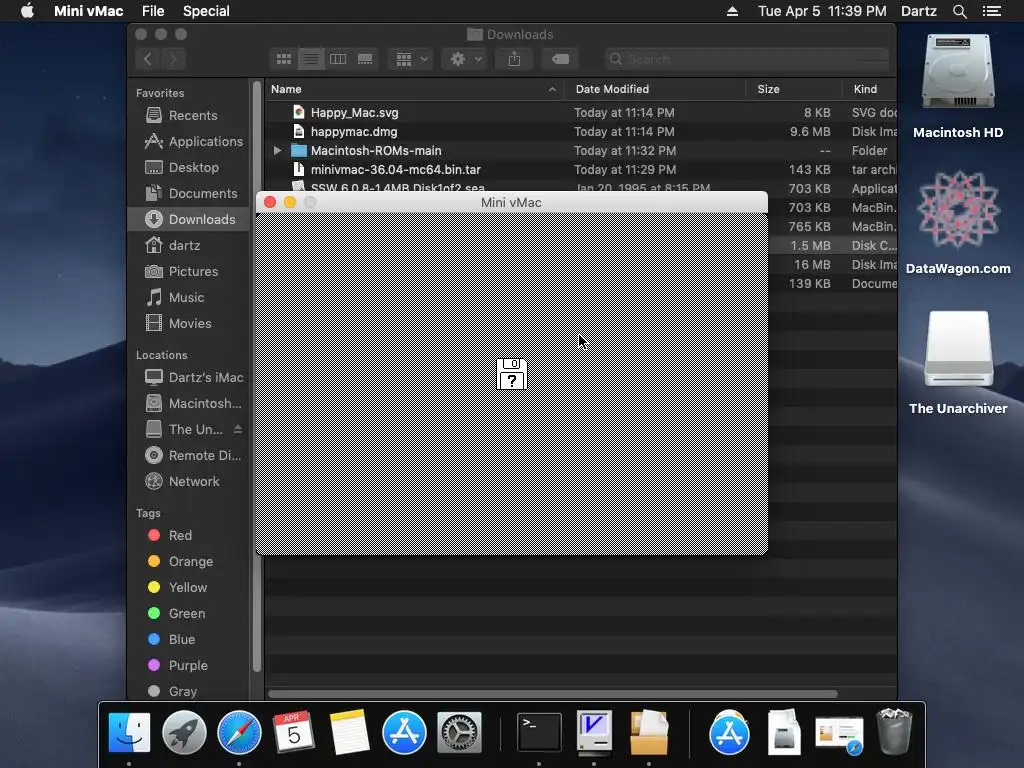The image size is (1024, 768).
Task: Open Recents in Finder sidebar
Action: click(189, 115)
